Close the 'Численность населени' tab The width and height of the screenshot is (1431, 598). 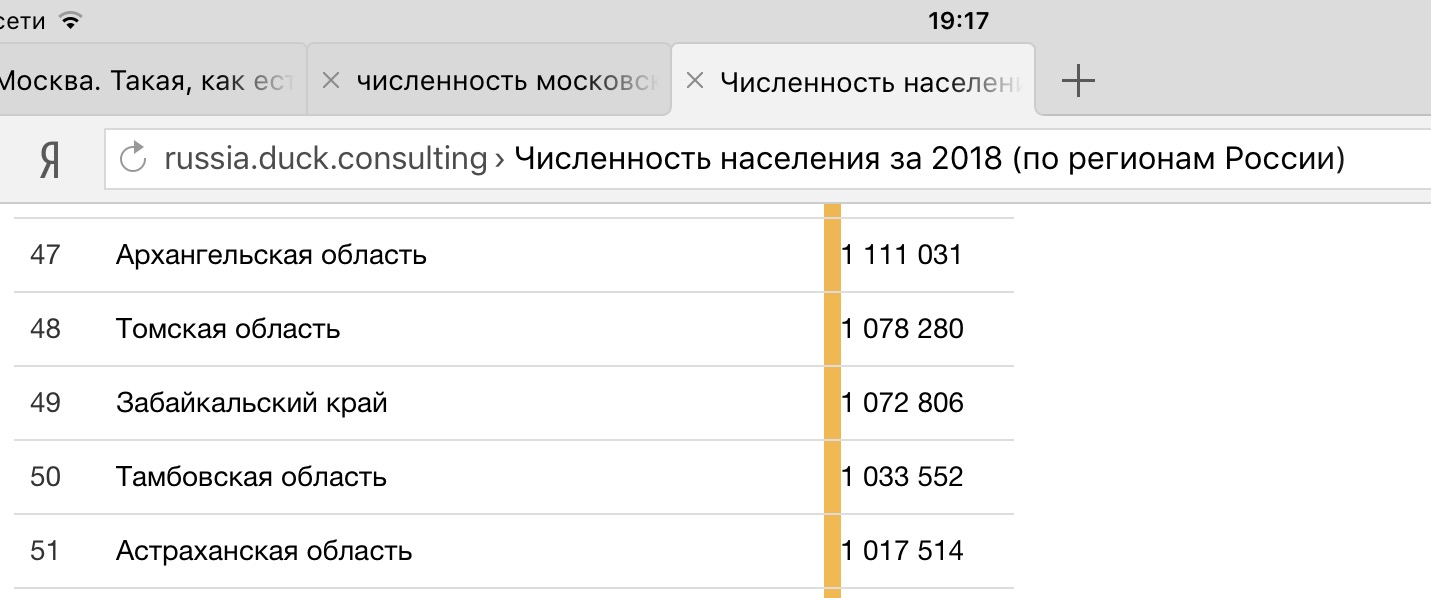pyautogui.click(x=696, y=81)
